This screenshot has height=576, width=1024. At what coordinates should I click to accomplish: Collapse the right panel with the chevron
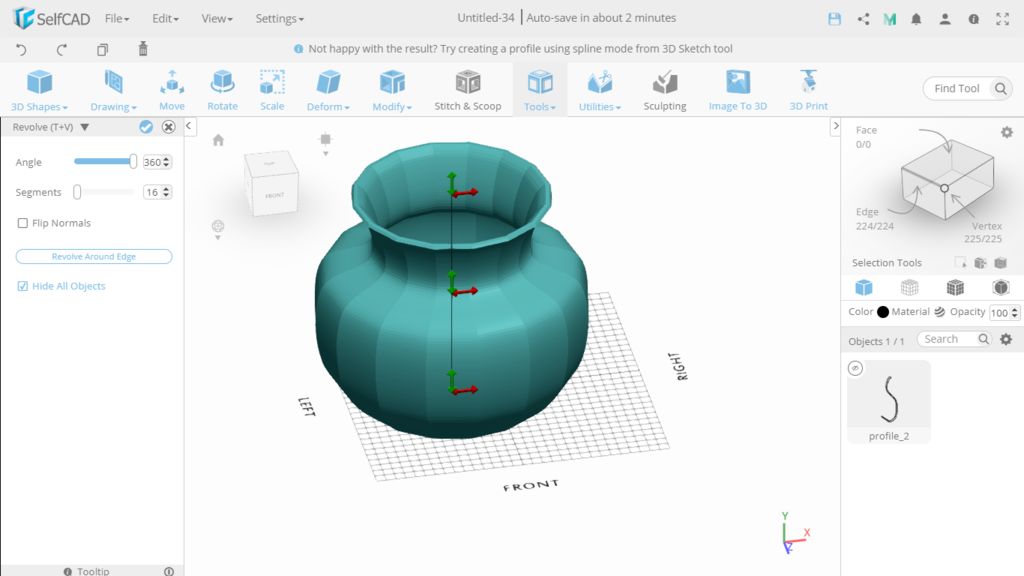click(835, 125)
